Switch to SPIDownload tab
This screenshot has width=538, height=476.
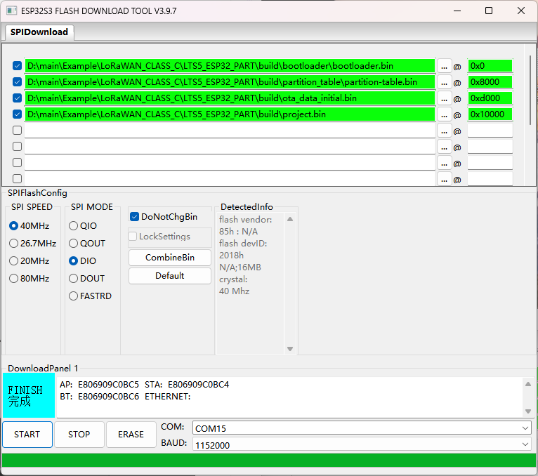[x=39, y=32]
